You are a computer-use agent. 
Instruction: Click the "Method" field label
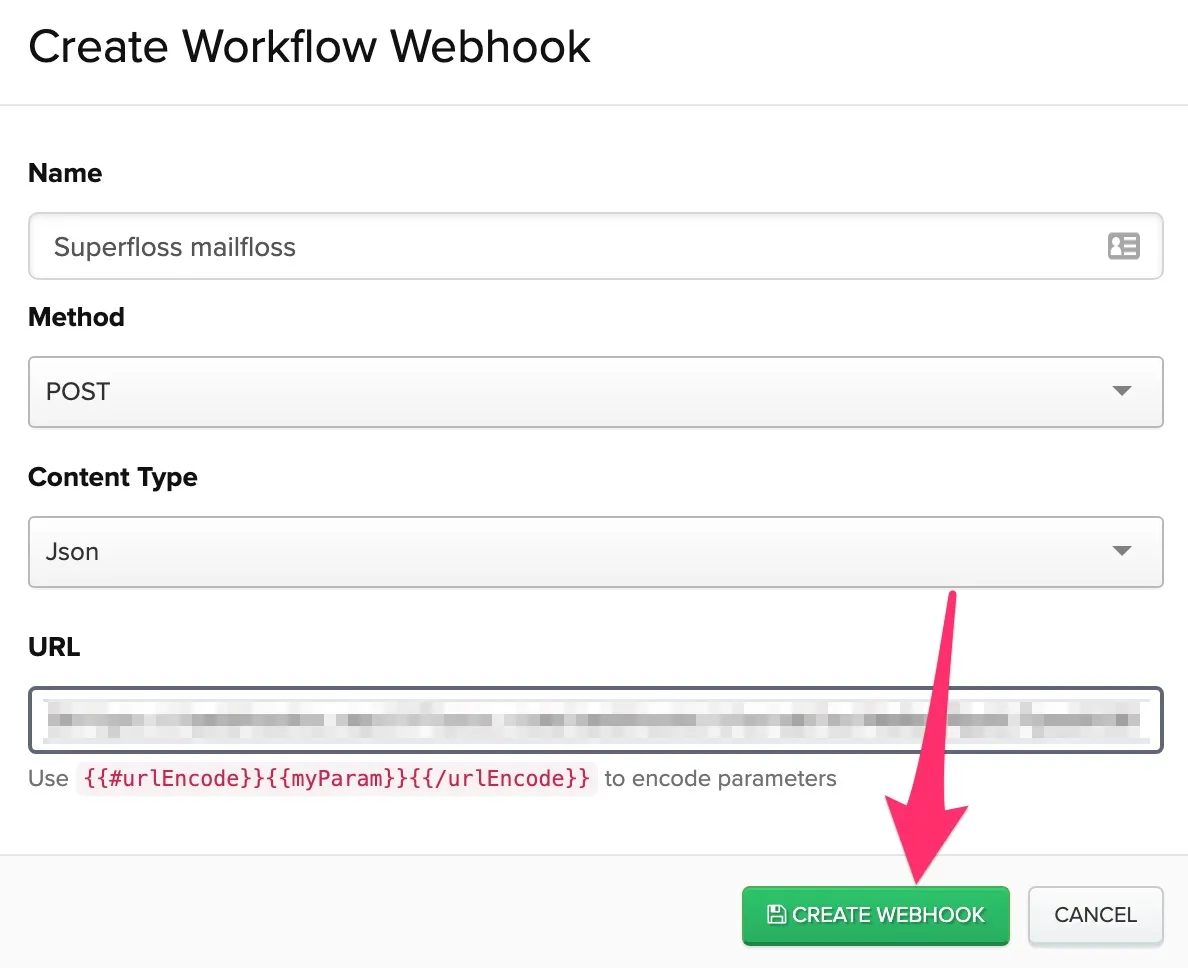point(77,317)
